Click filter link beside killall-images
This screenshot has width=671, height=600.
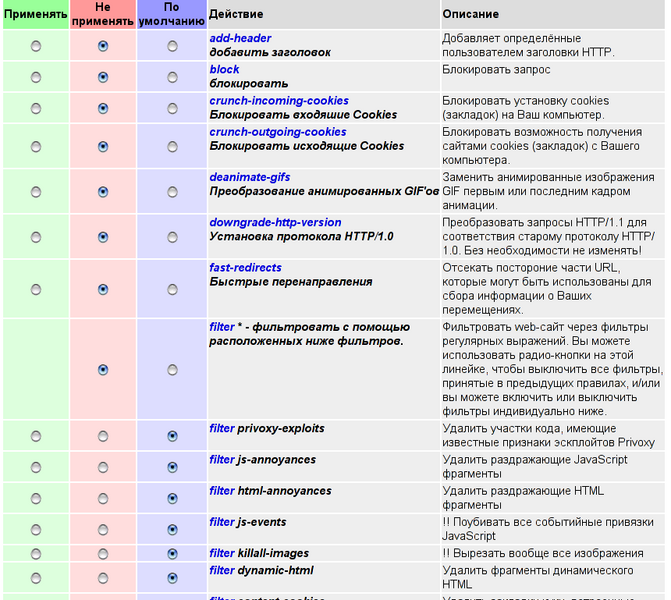222,553
